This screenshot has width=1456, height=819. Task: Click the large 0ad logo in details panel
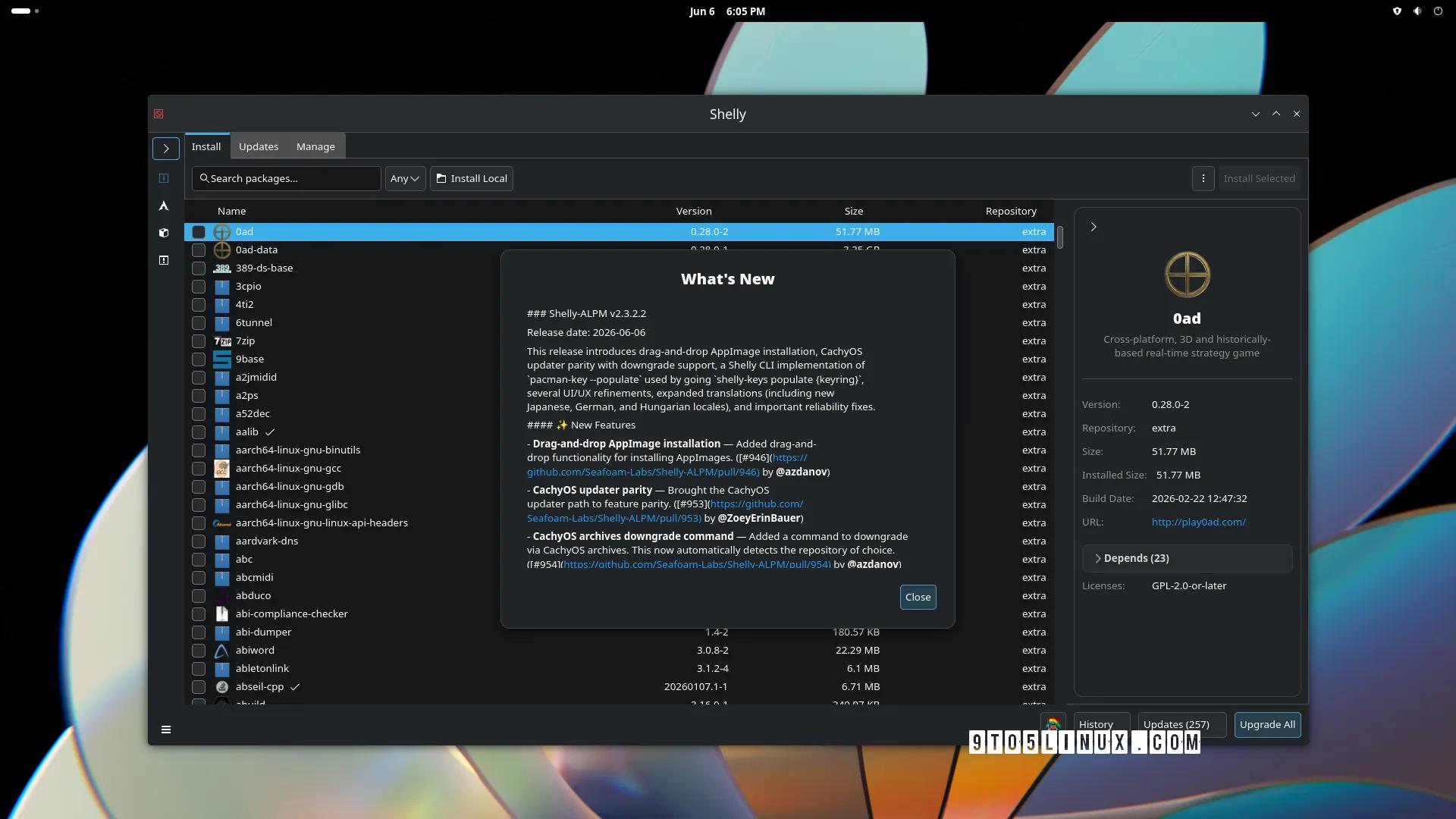click(1187, 274)
